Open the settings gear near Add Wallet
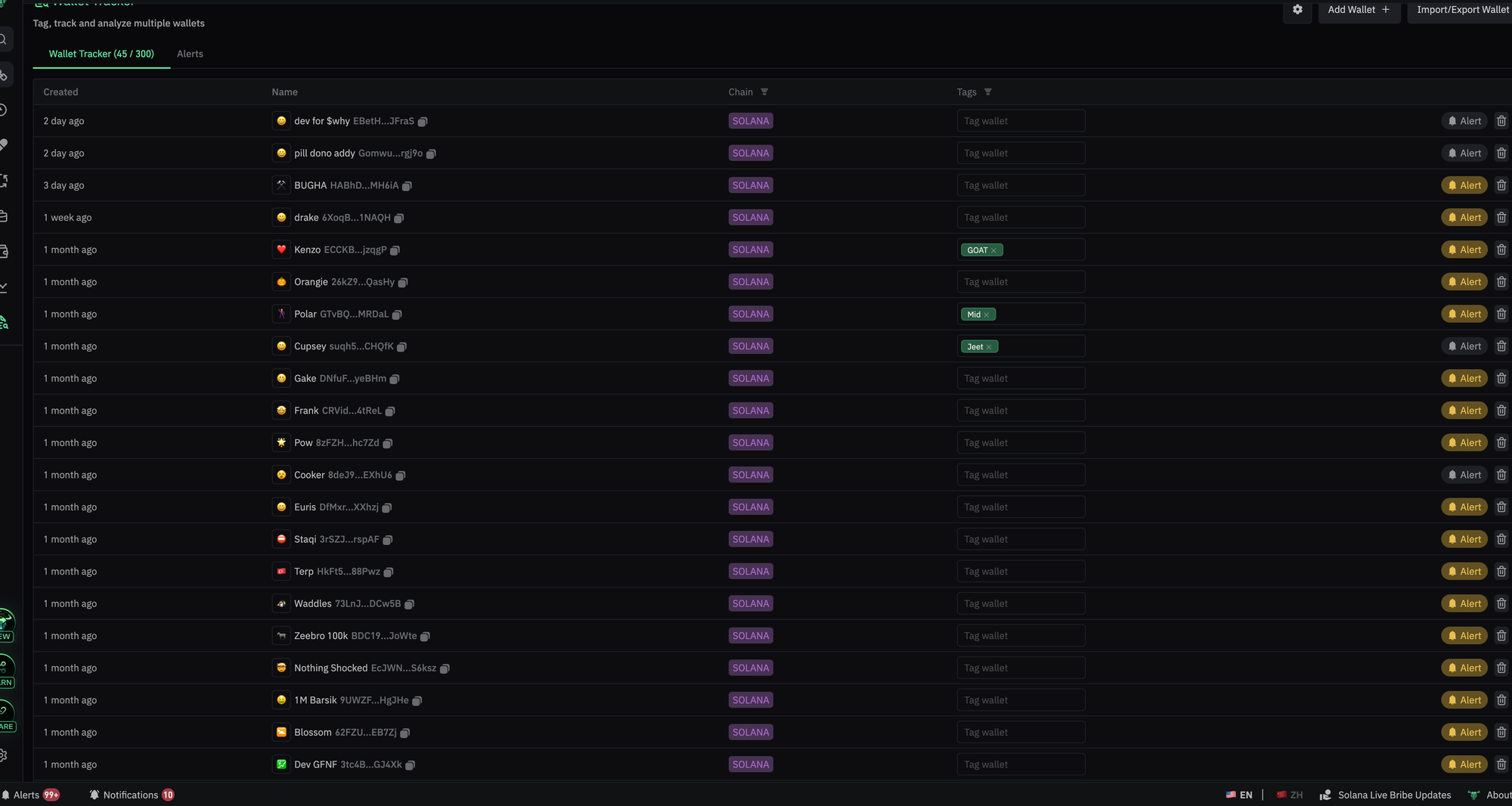 tap(1297, 10)
